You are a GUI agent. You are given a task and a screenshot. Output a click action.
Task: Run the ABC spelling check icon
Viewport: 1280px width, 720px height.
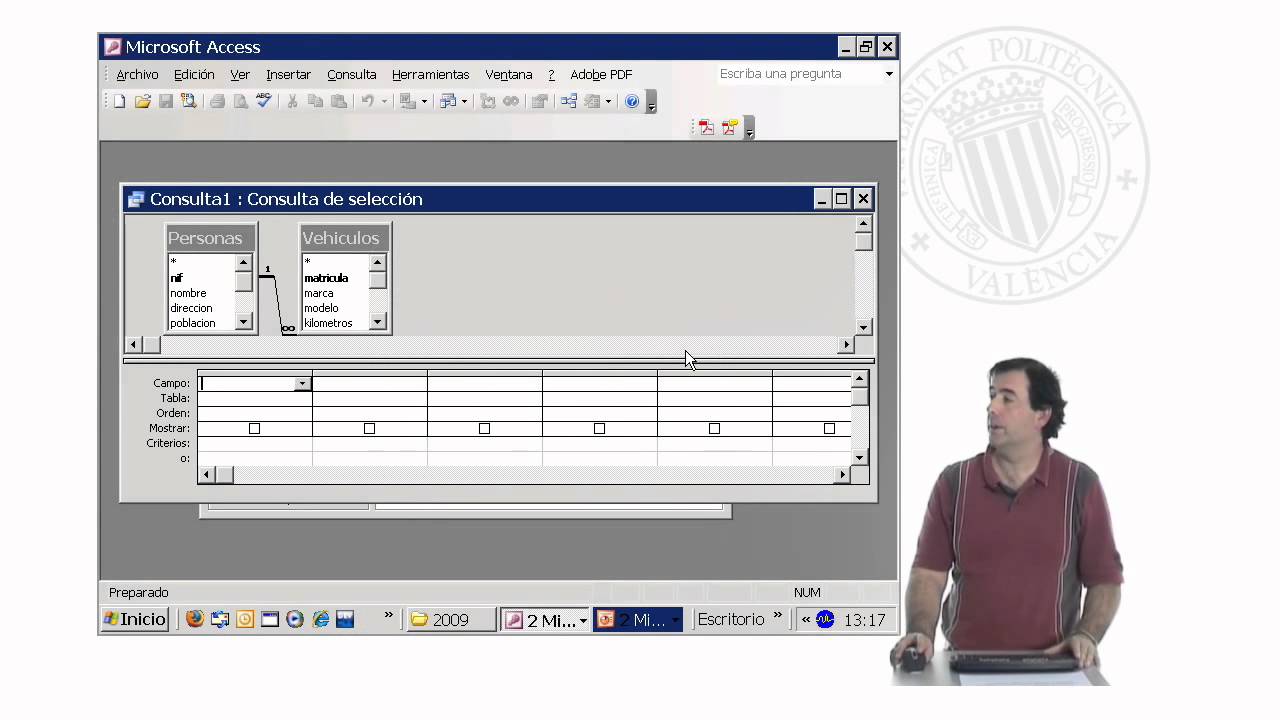263,101
